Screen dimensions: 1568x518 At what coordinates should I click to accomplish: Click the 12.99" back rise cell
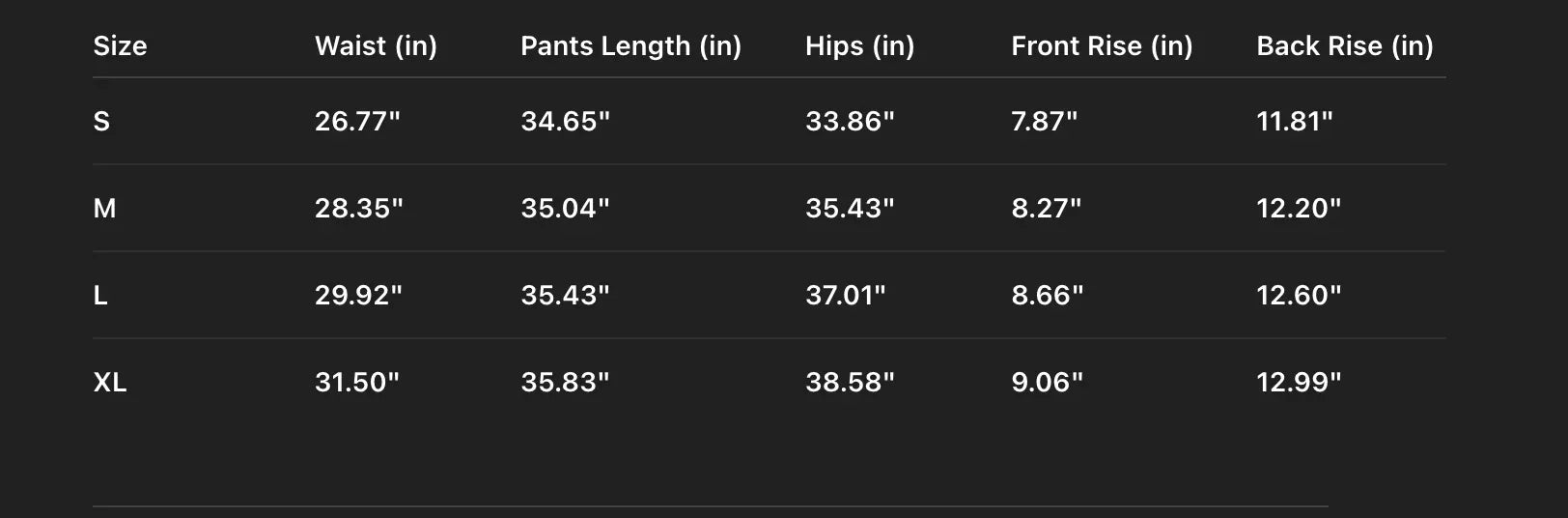(1299, 383)
